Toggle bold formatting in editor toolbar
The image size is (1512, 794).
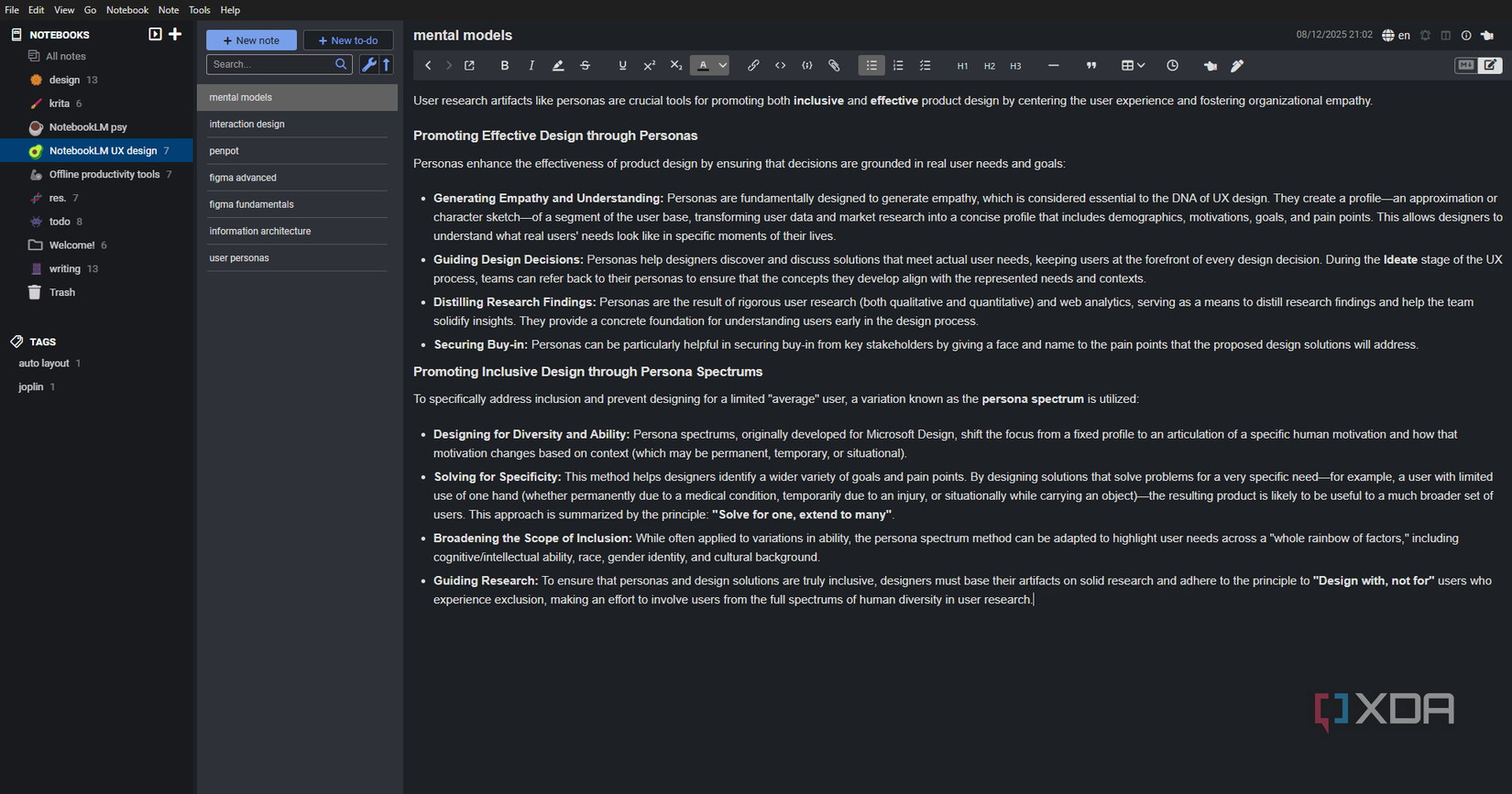(x=504, y=66)
